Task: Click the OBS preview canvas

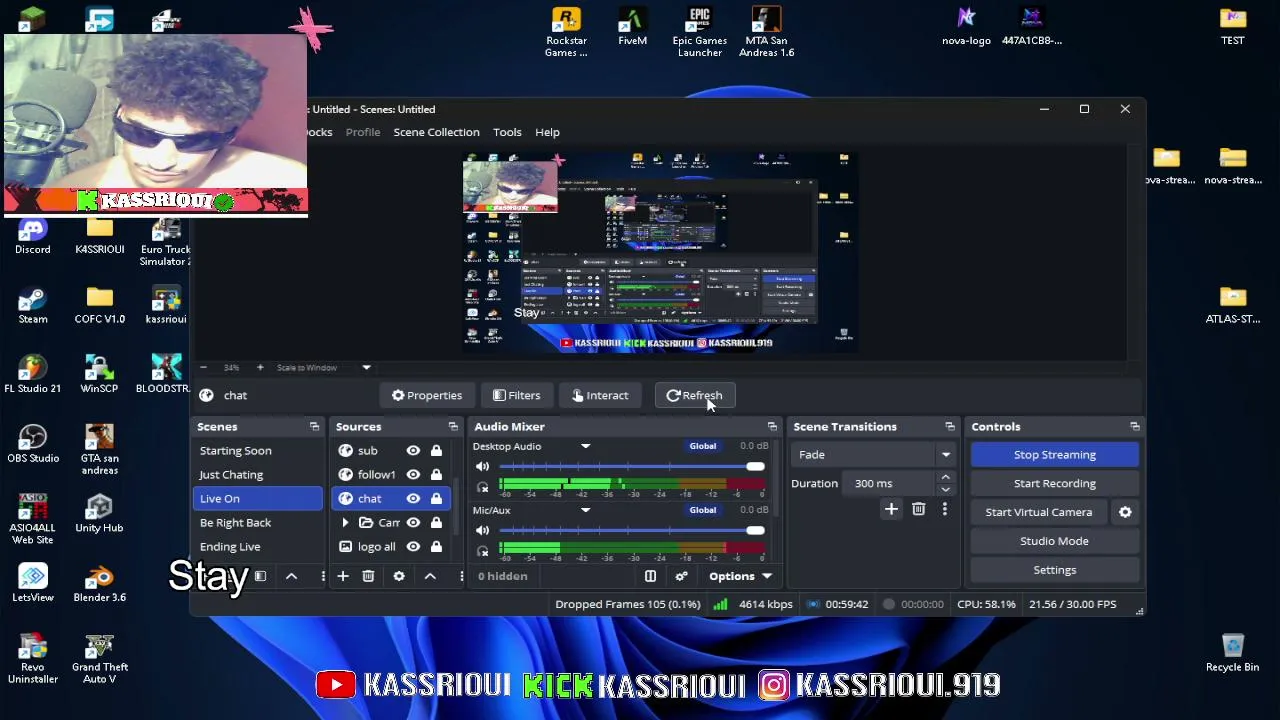Action: point(660,252)
